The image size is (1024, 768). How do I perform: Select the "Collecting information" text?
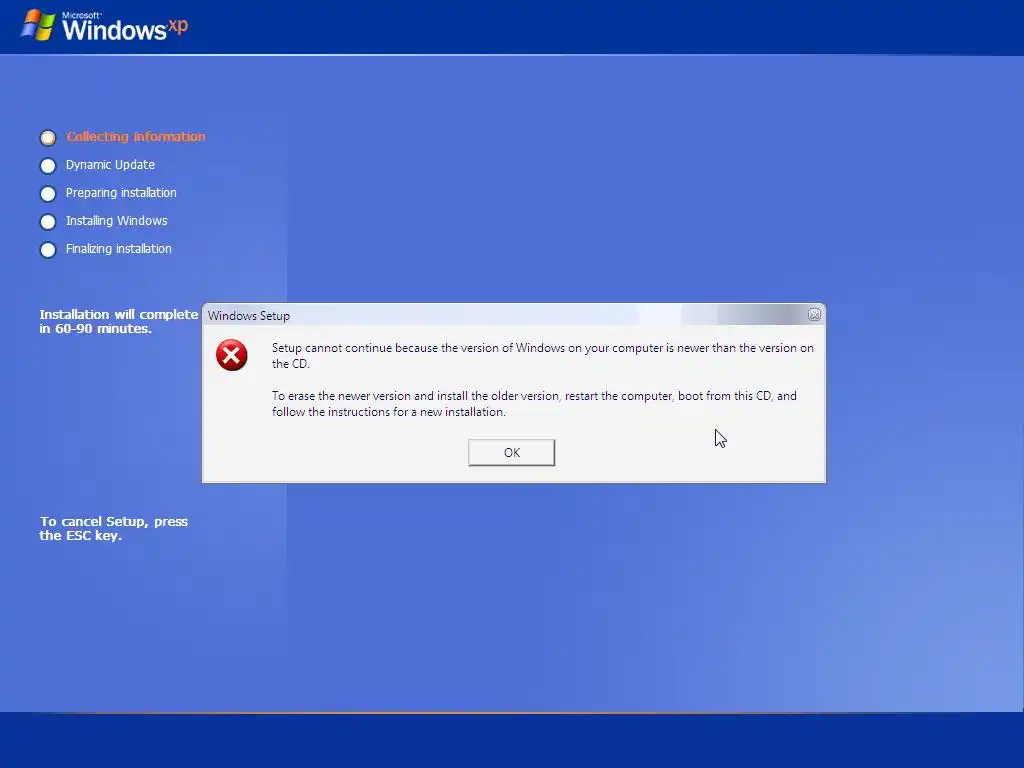tap(136, 136)
